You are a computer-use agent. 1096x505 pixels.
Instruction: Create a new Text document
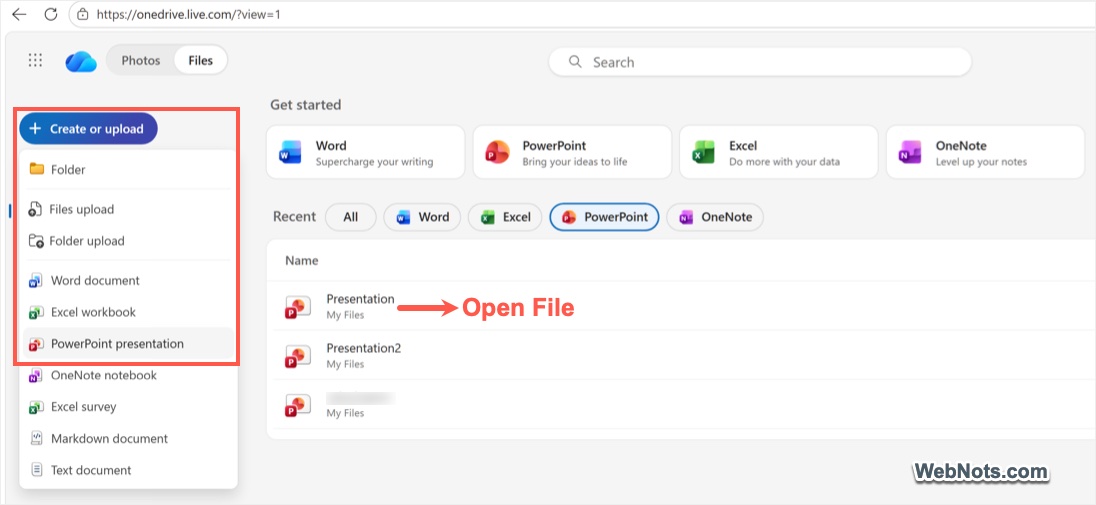tap(129, 470)
